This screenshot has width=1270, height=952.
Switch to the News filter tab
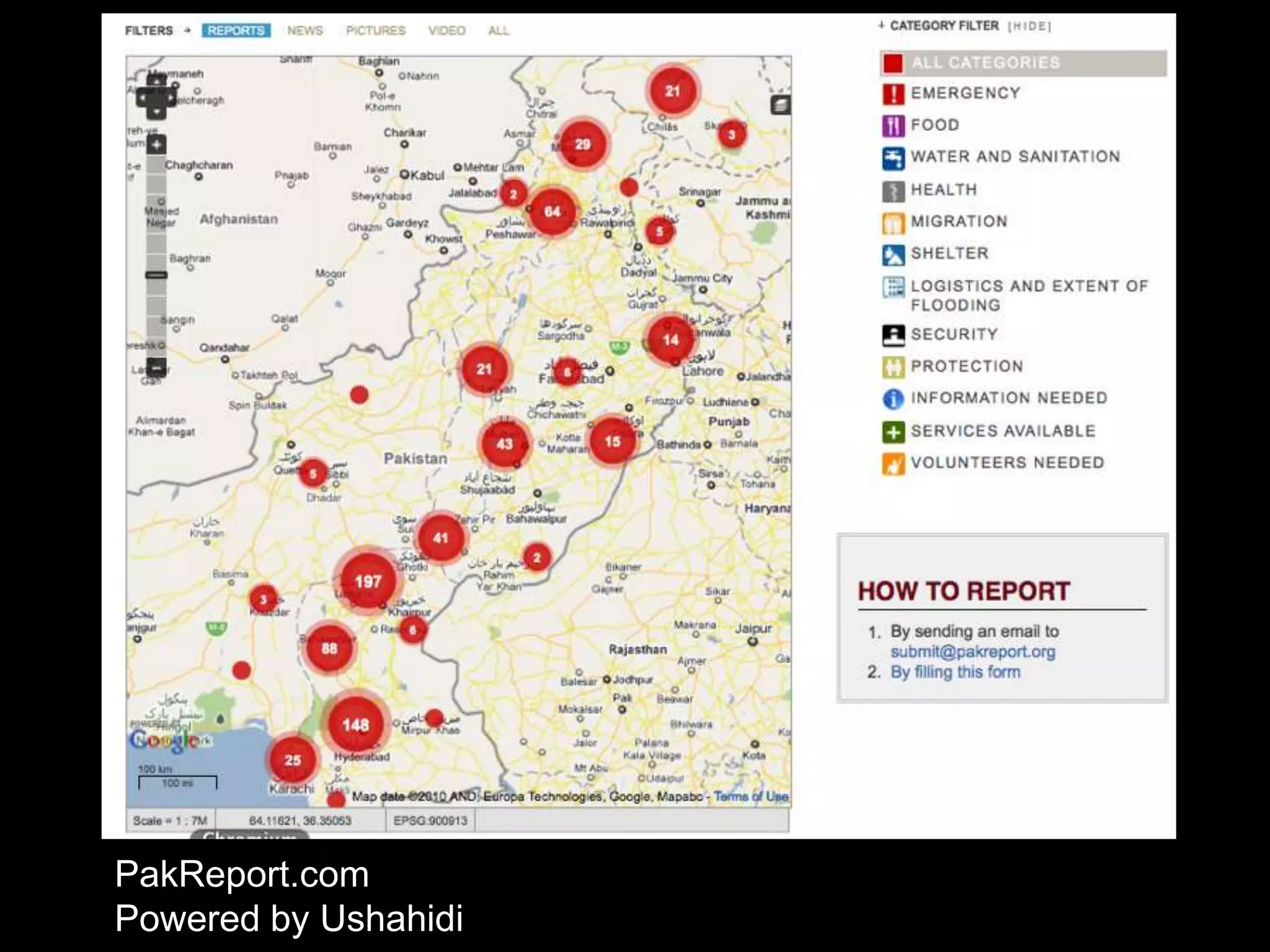tap(305, 30)
